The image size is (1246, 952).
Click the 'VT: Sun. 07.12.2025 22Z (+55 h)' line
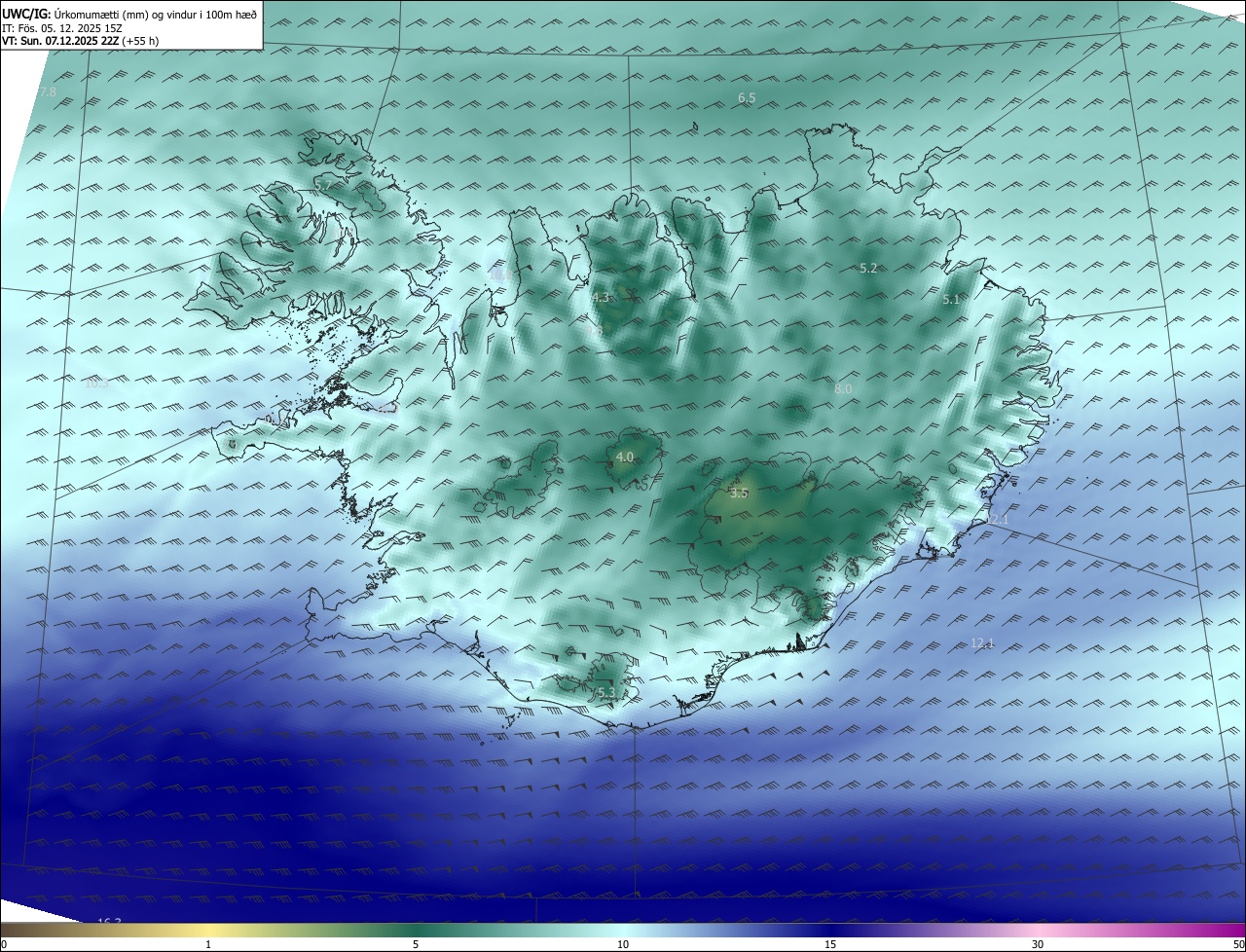coord(80,41)
